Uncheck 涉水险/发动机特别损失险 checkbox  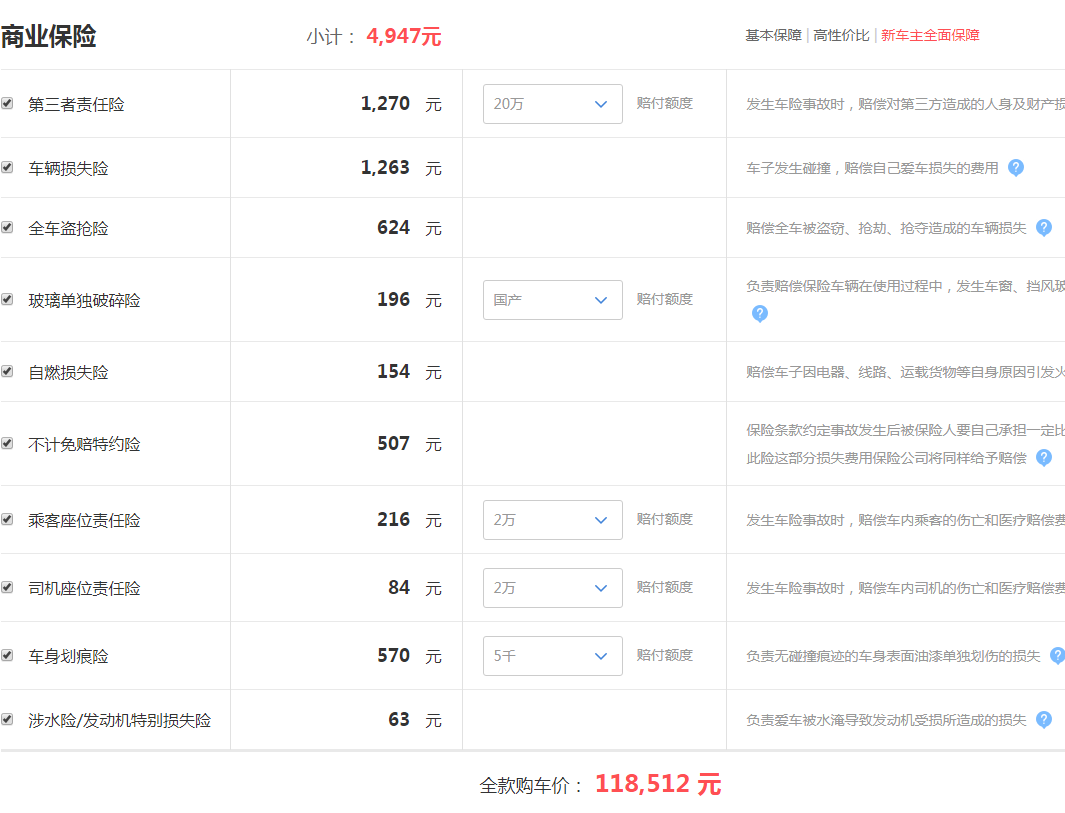tap(7, 719)
